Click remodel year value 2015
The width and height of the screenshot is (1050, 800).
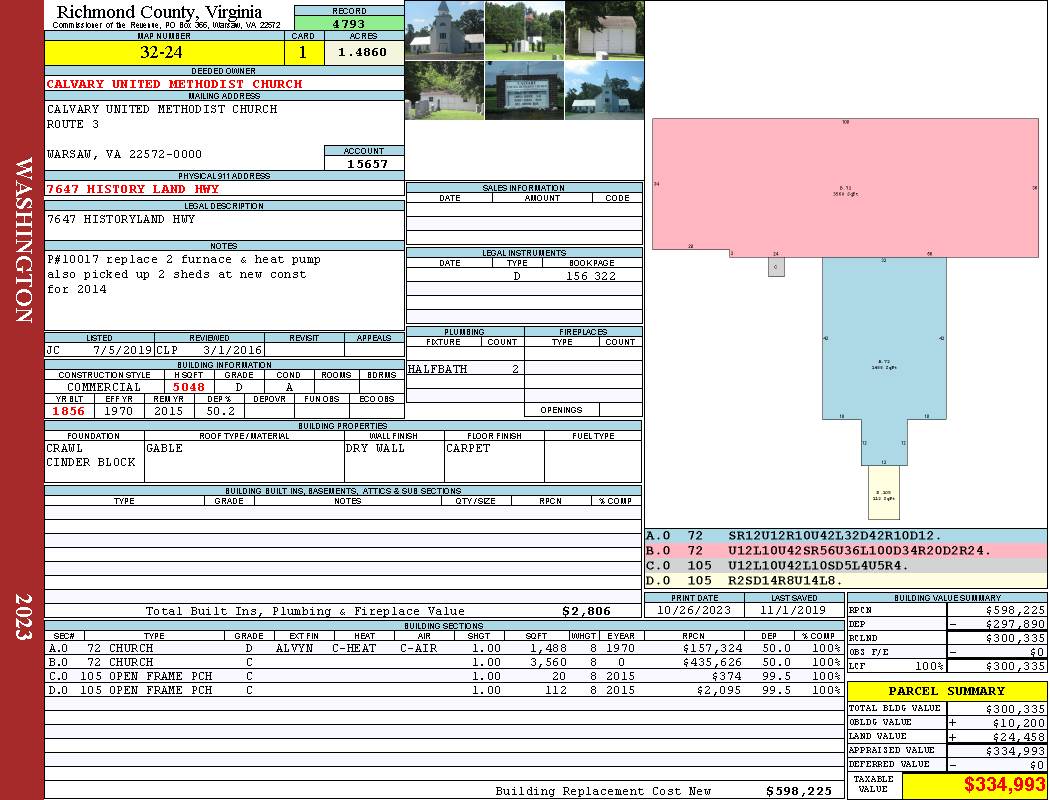(168, 411)
